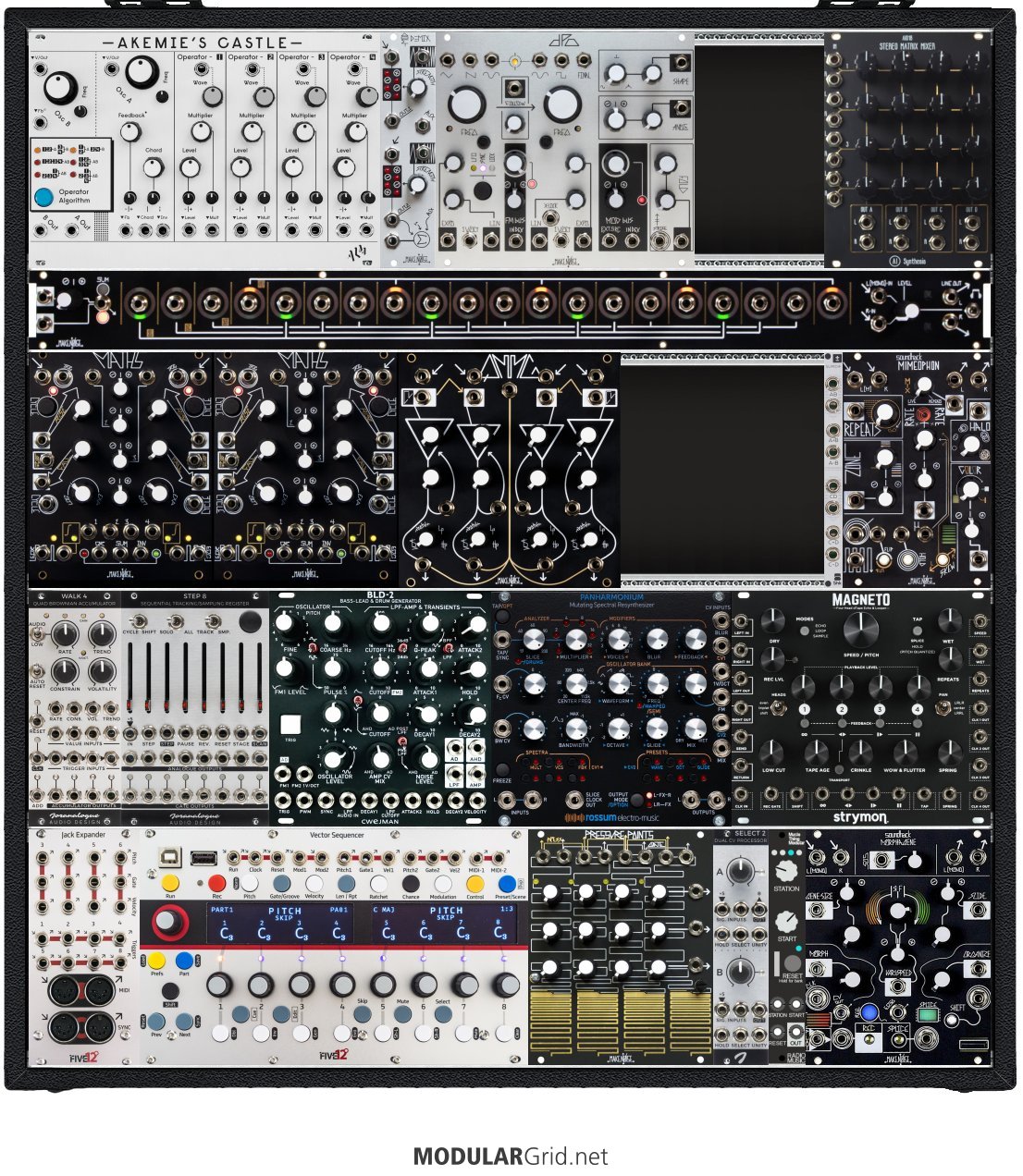This screenshot has height=1176, width=1023.
Task: Click the blue Preset/Scene button
Action: 507,883
